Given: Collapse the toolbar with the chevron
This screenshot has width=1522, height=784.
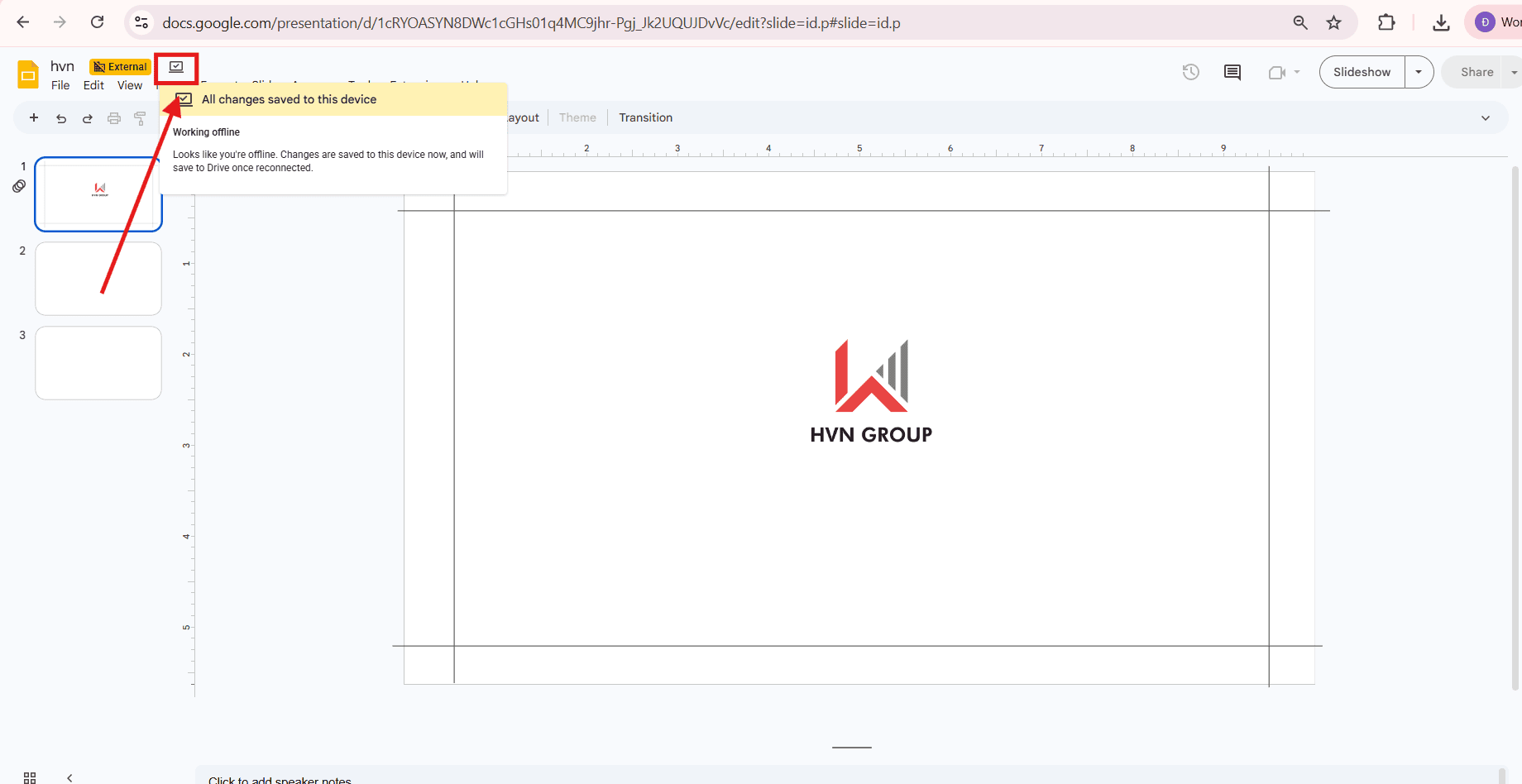Looking at the screenshot, I should 1485,118.
